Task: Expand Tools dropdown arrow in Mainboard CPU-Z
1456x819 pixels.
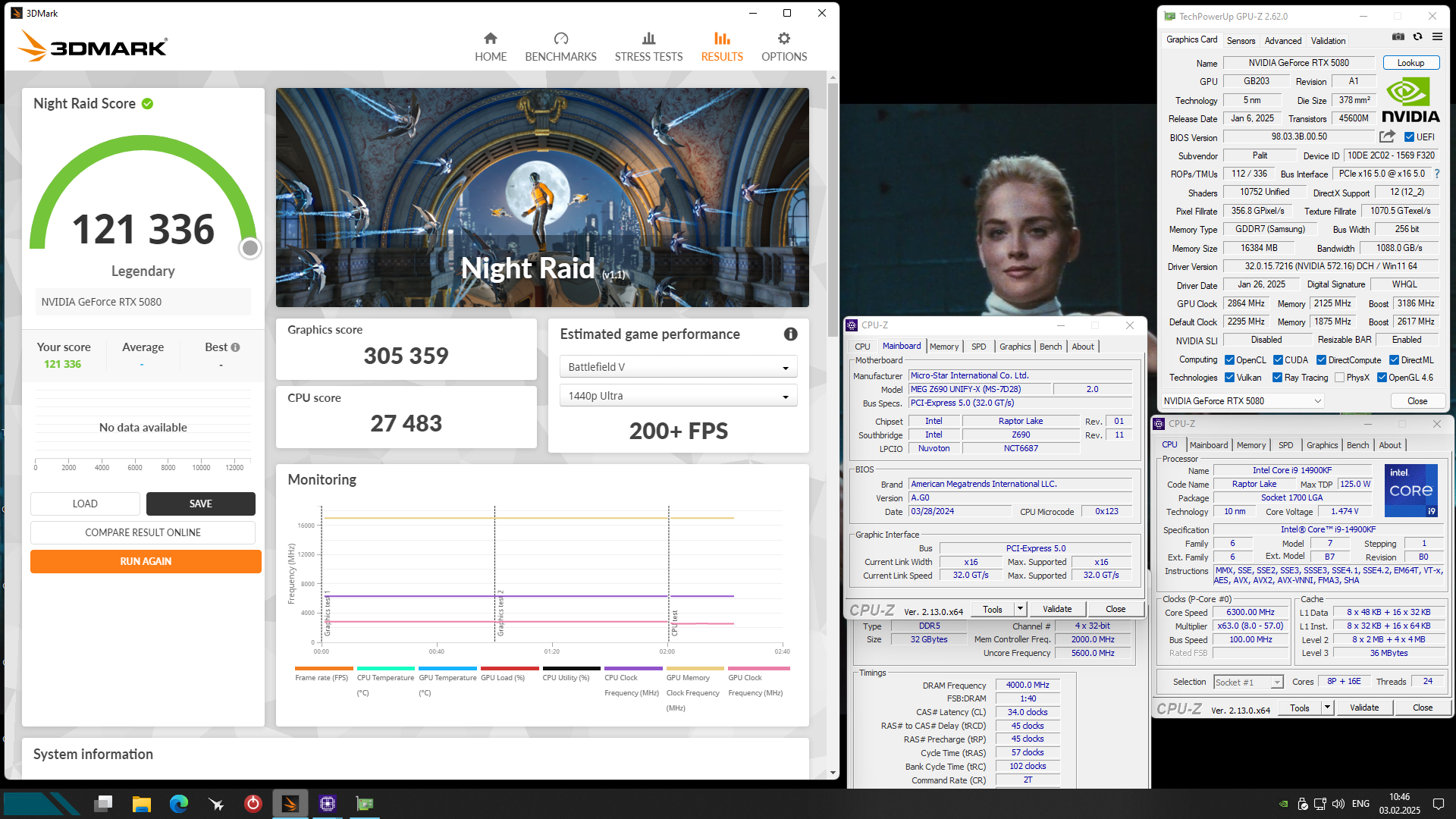Action: pyautogui.click(x=1020, y=609)
